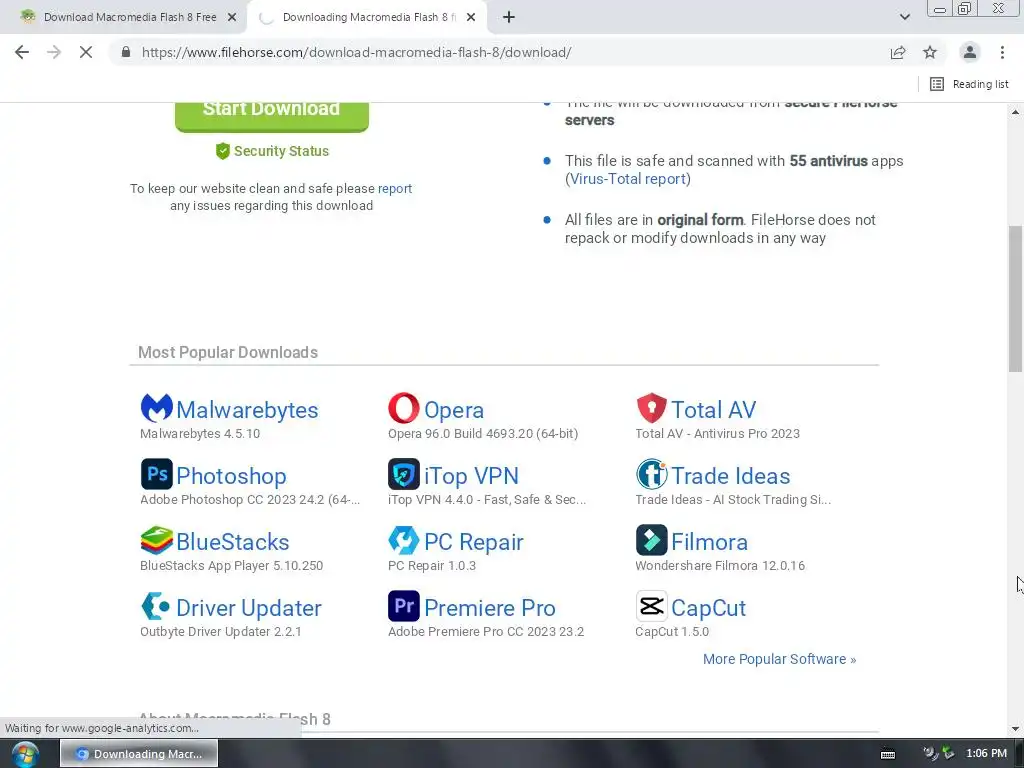Screen dimensions: 1024x768
Task: Open the CapCut title link
Action: point(709,608)
